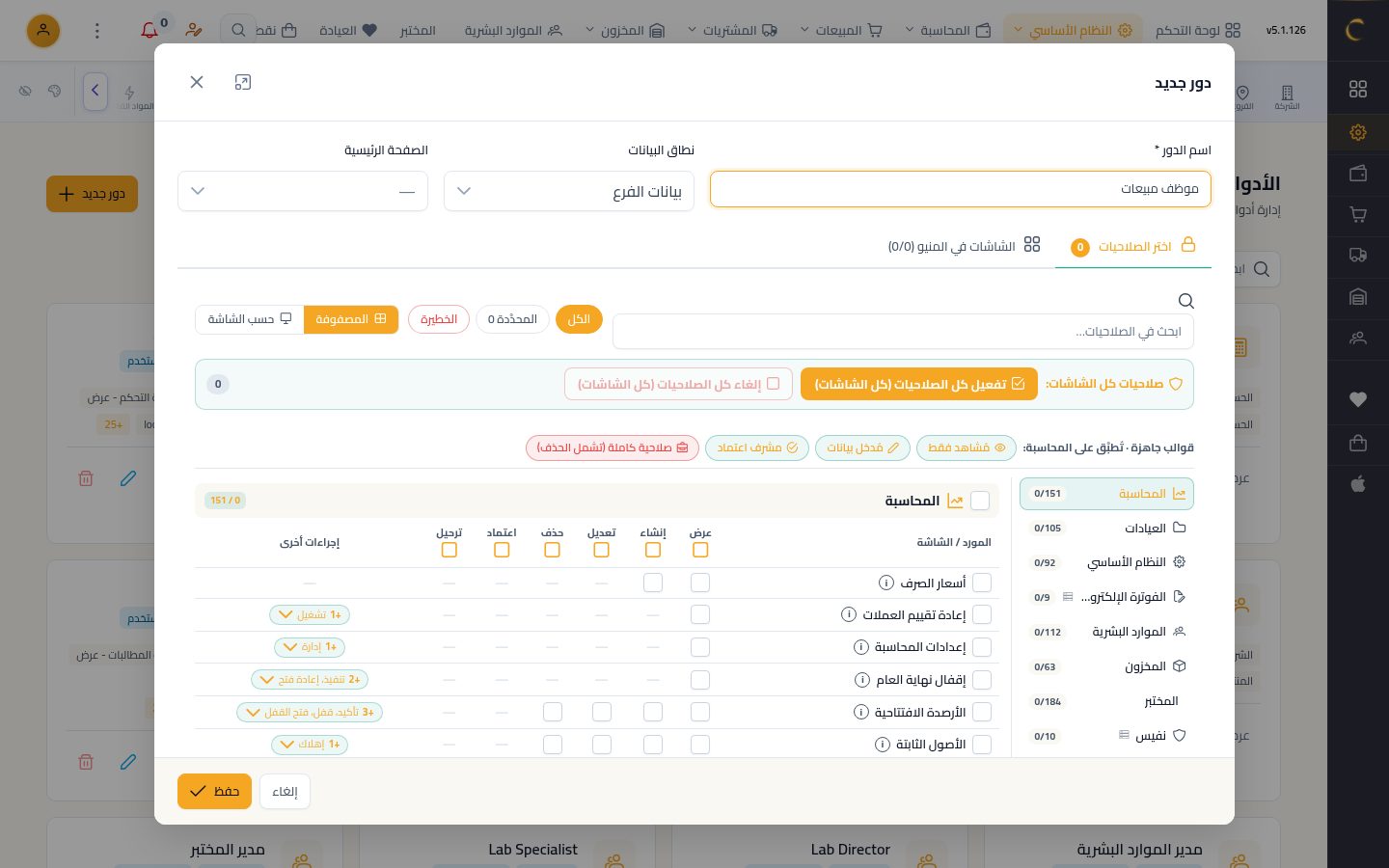
Task: Click info icon beside إقفال نهاية العام
Action: [862, 680]
